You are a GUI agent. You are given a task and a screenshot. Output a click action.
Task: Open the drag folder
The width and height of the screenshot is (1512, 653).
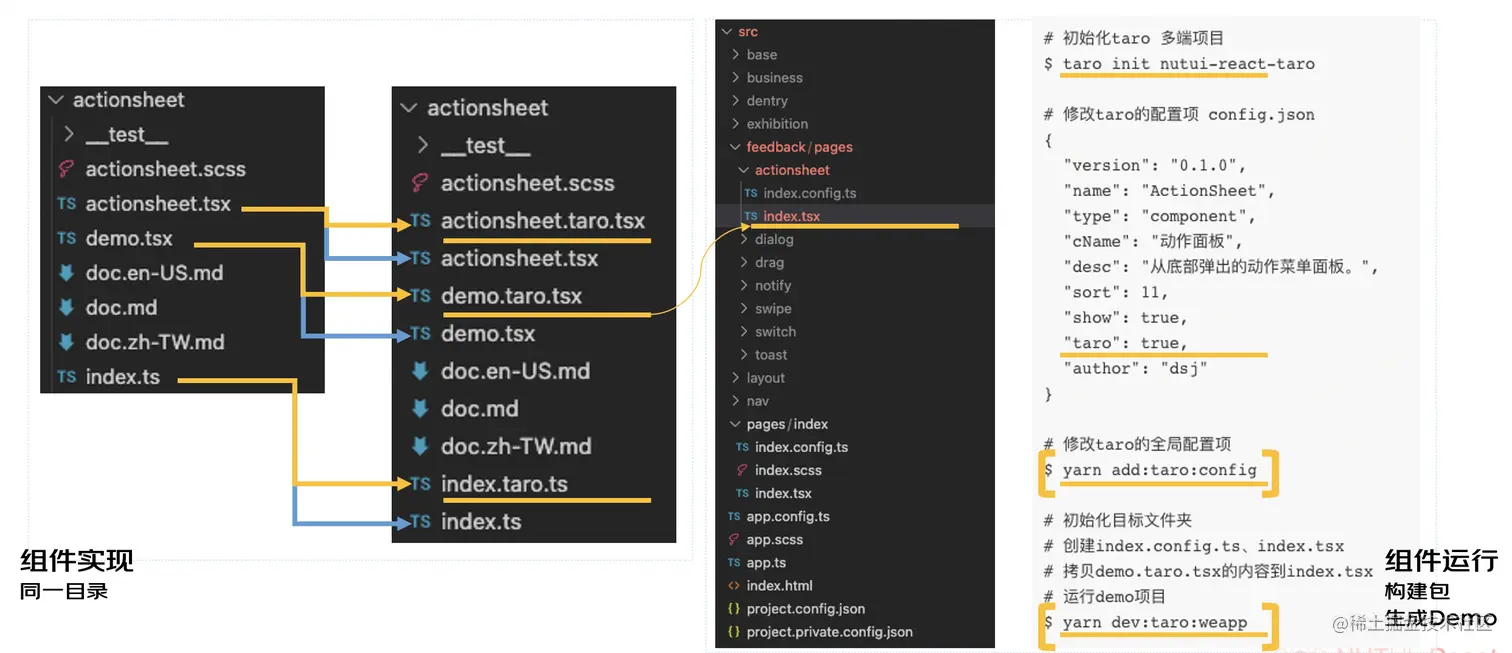(x=769, y=263)
